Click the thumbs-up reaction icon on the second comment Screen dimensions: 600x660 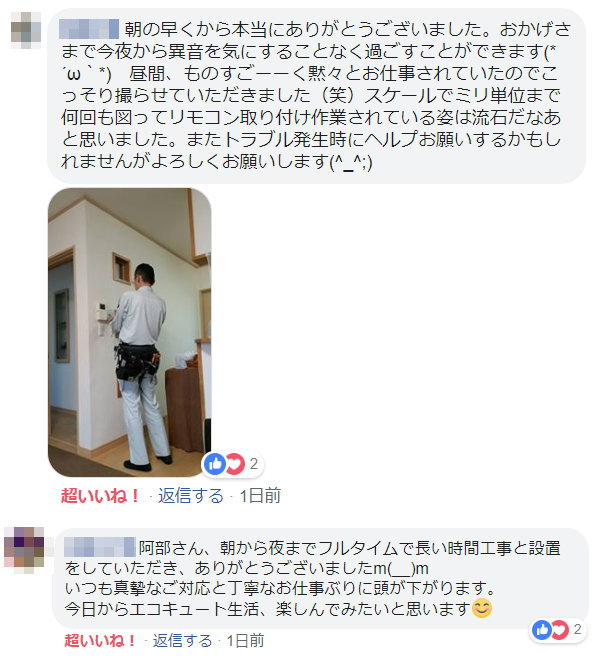(543, 630)
